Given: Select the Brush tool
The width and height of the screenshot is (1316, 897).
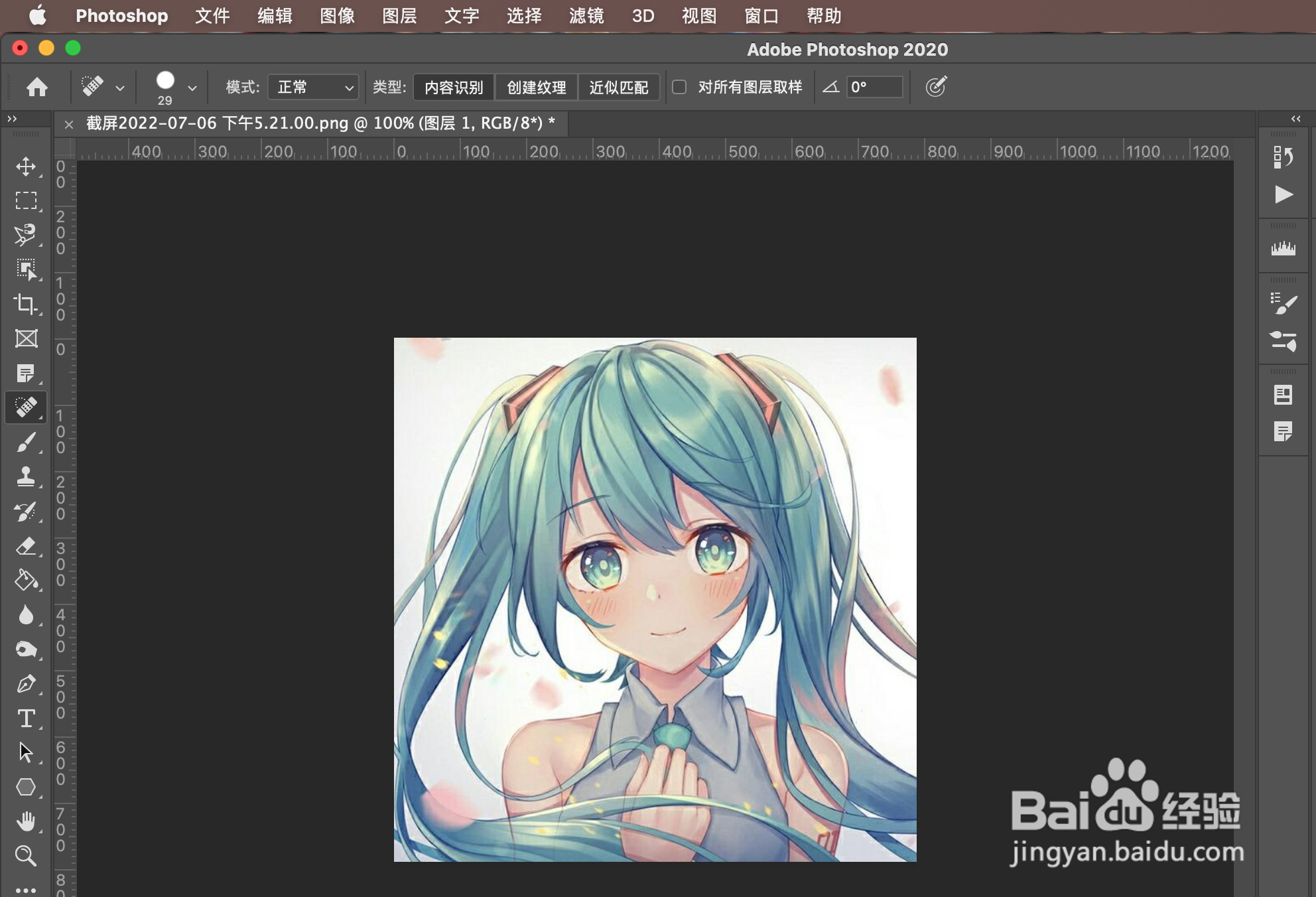Looking at the screenshot, I should tap(26, 442).
